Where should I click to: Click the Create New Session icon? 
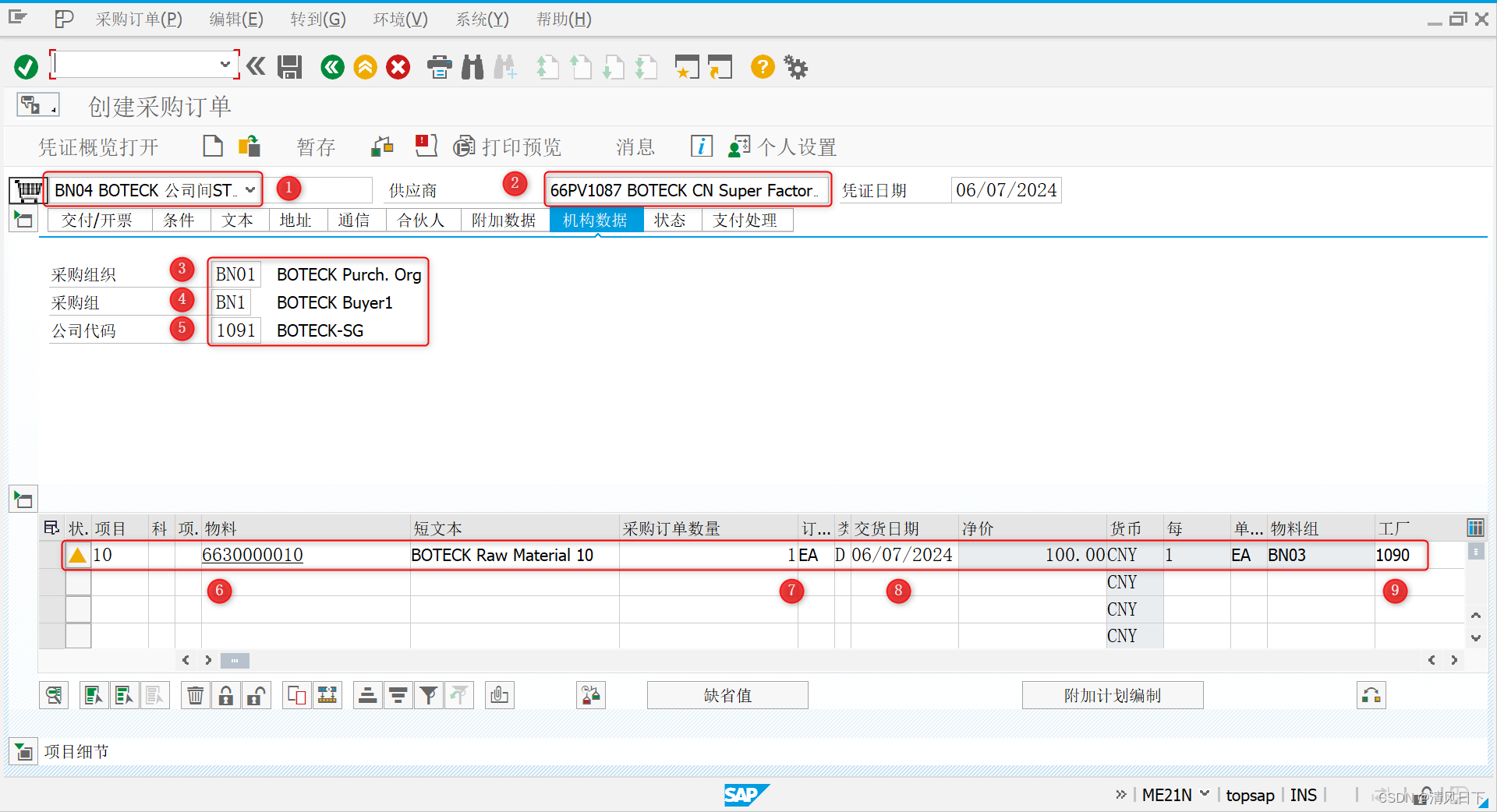[x=687, y=67]
